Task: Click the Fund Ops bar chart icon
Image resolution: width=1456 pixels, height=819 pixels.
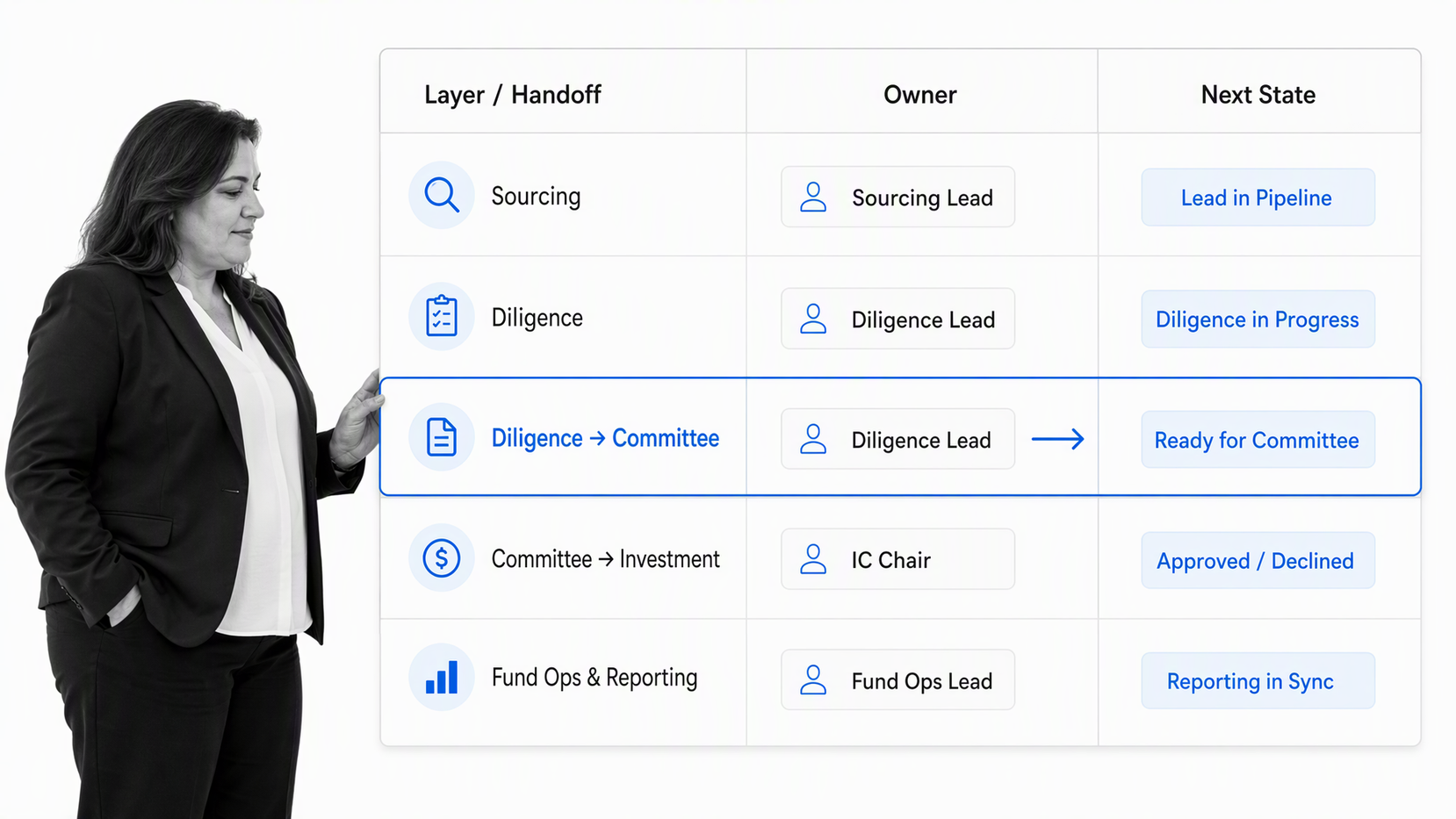Action: (x=442, y=678)
